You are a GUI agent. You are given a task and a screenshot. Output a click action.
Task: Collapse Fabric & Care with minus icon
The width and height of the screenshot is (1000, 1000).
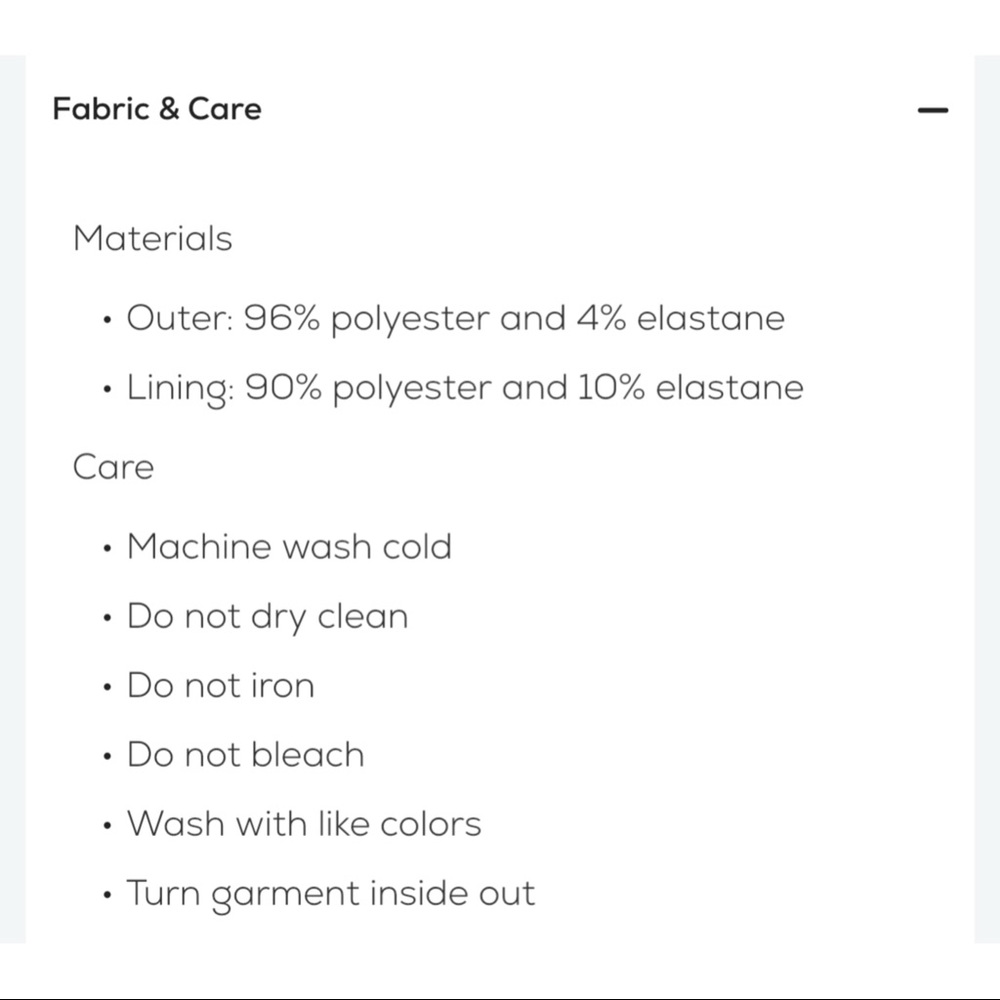point(932,110)
